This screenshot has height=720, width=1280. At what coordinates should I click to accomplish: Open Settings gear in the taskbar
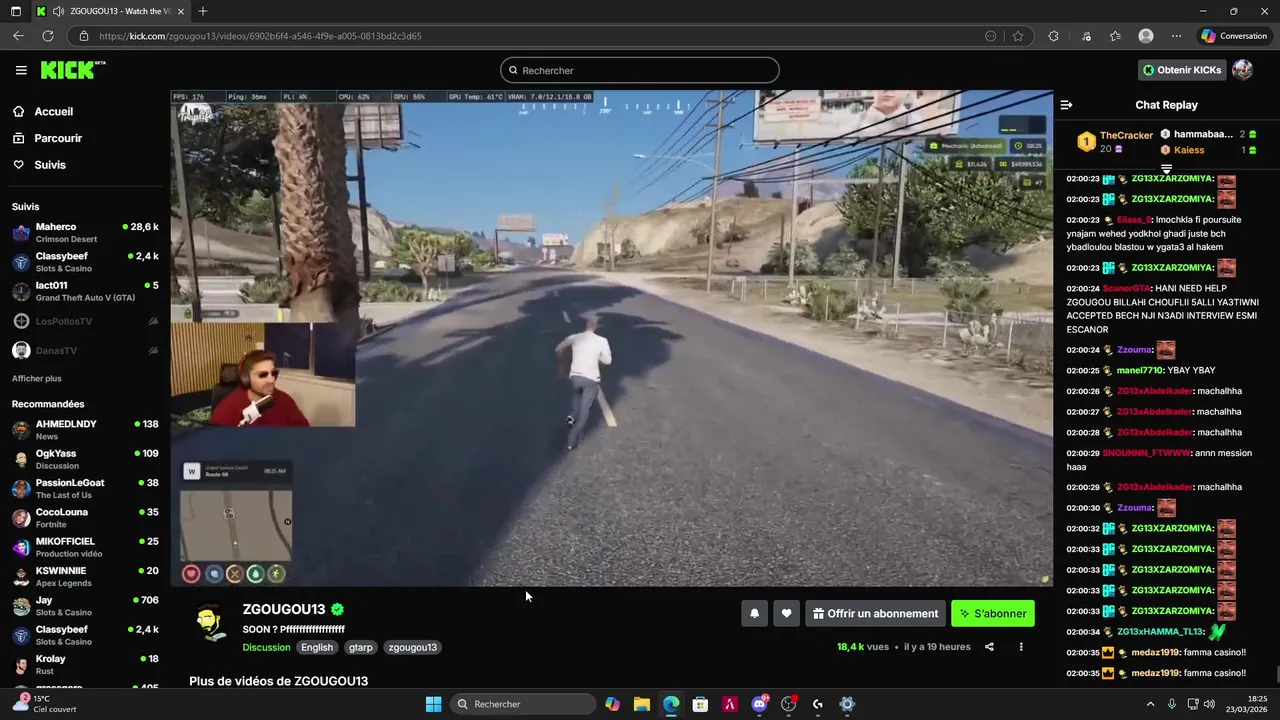[x=847, y=704]
